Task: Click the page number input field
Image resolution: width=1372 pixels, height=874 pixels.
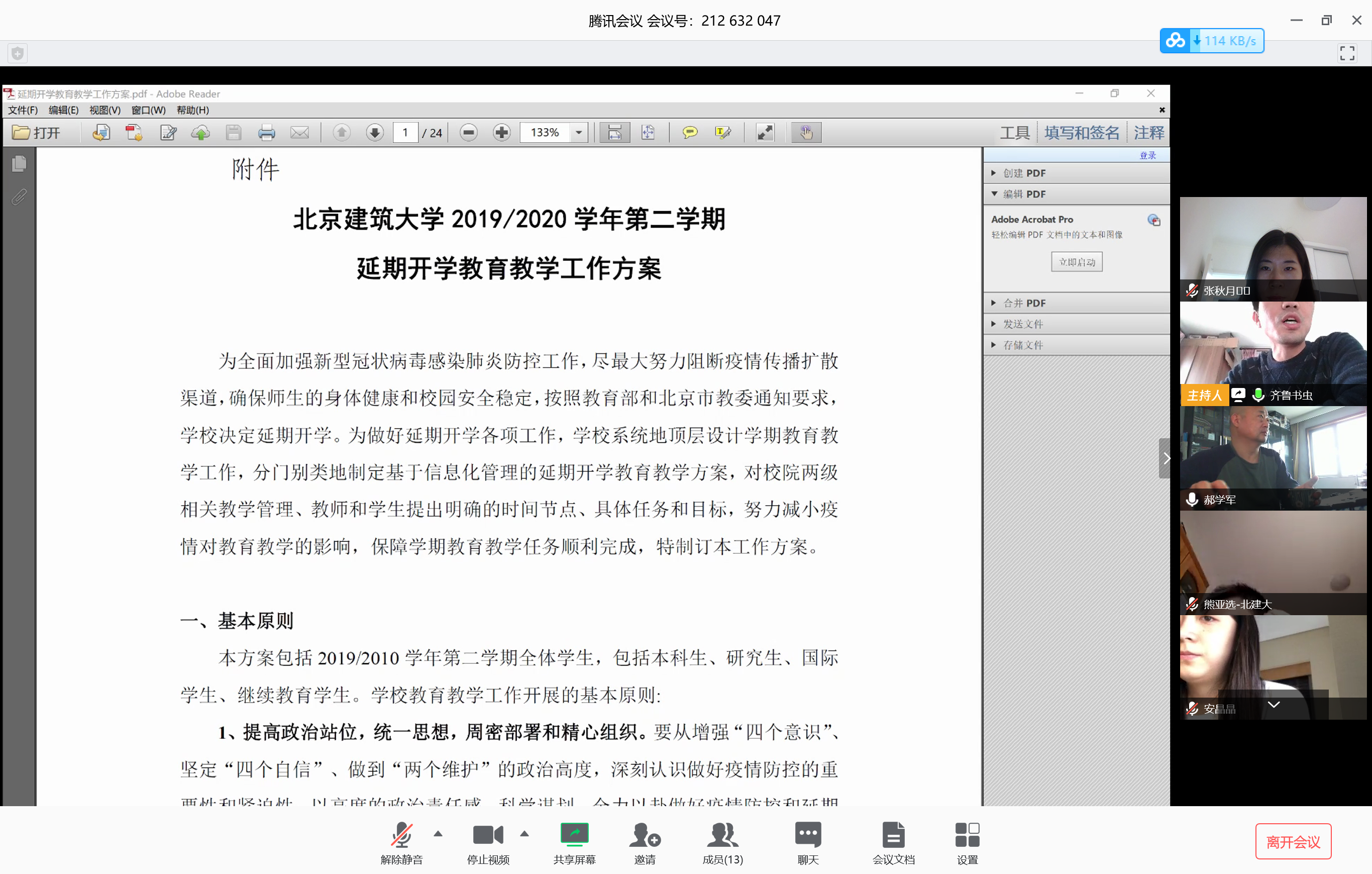Action: [x=405, y=133]
